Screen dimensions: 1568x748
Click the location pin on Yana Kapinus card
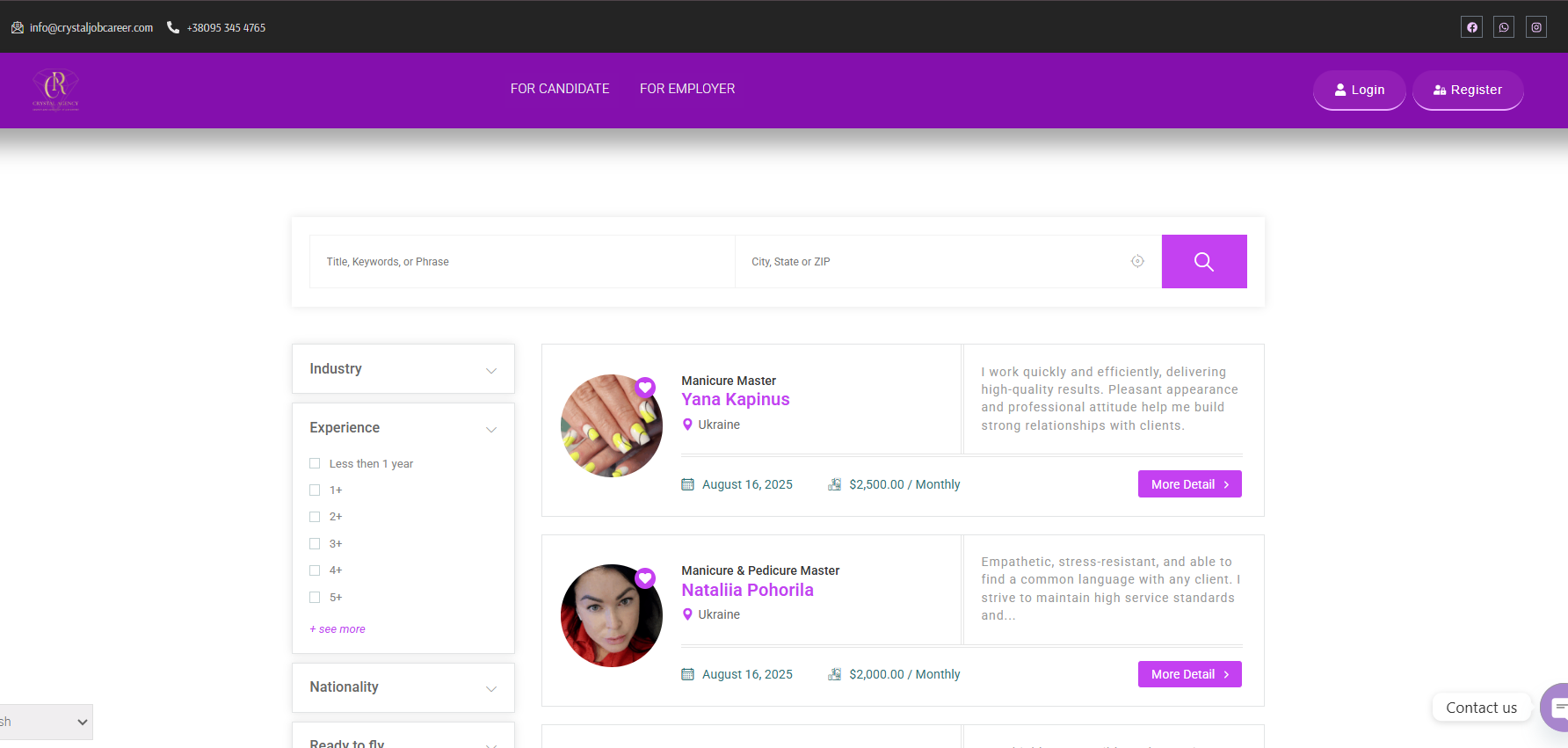click(687, 425)
